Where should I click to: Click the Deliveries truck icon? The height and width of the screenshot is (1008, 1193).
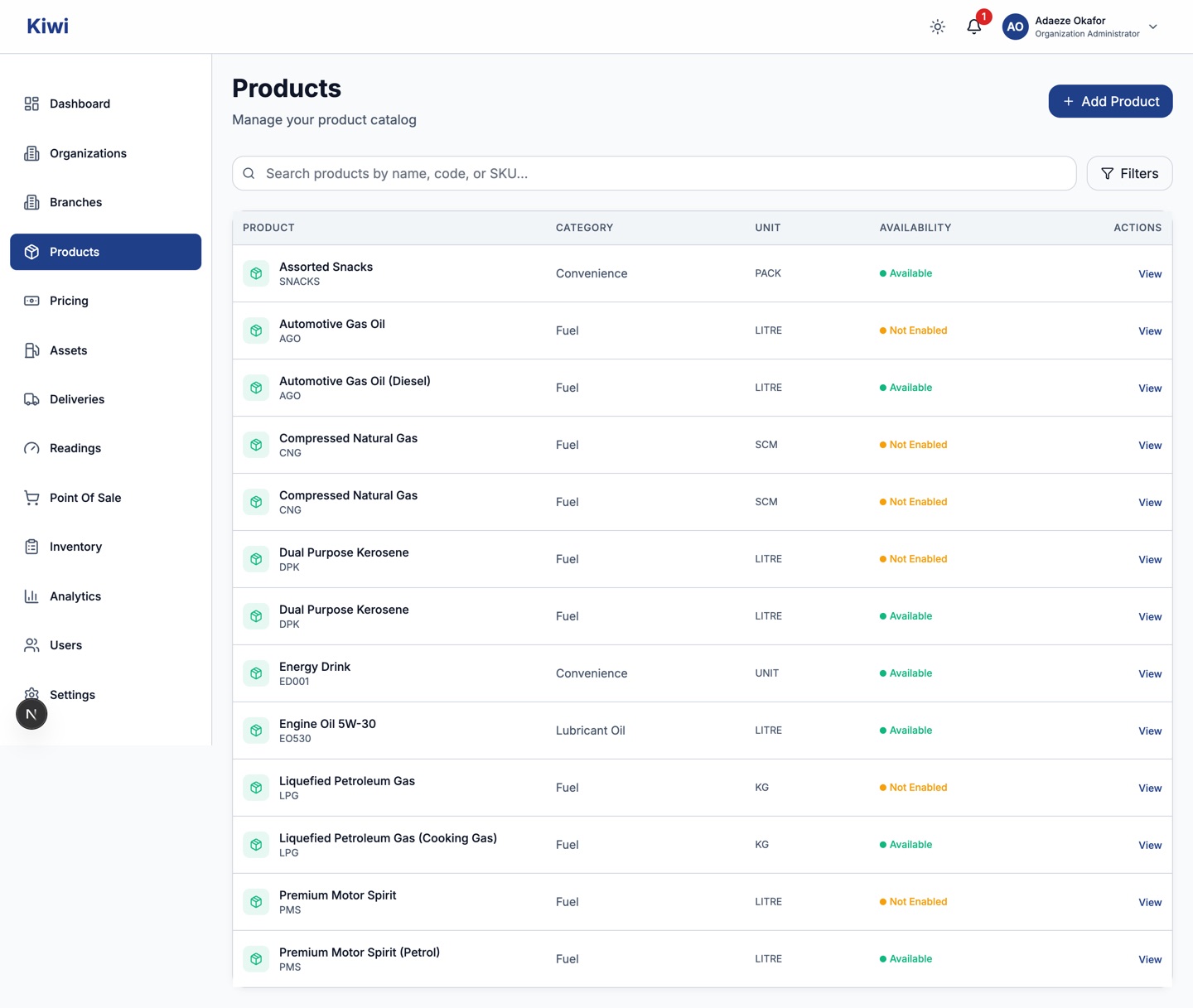[x=31, y=399]
